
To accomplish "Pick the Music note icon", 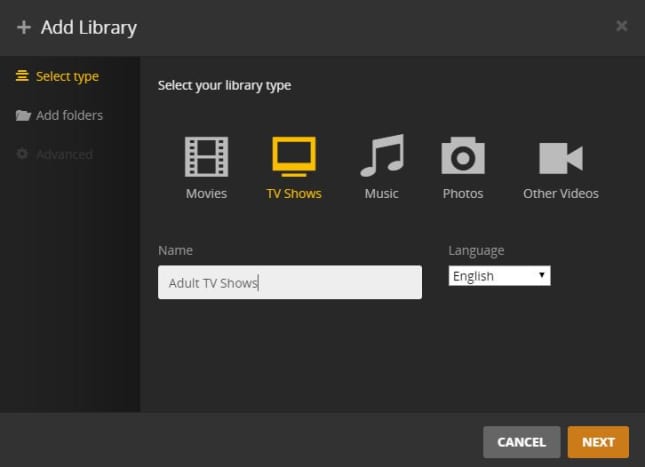I will 383,156.
